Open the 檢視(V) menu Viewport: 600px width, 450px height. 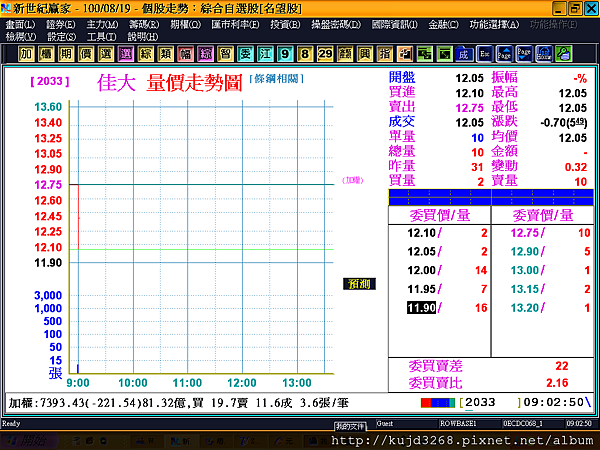coord(21,37)
